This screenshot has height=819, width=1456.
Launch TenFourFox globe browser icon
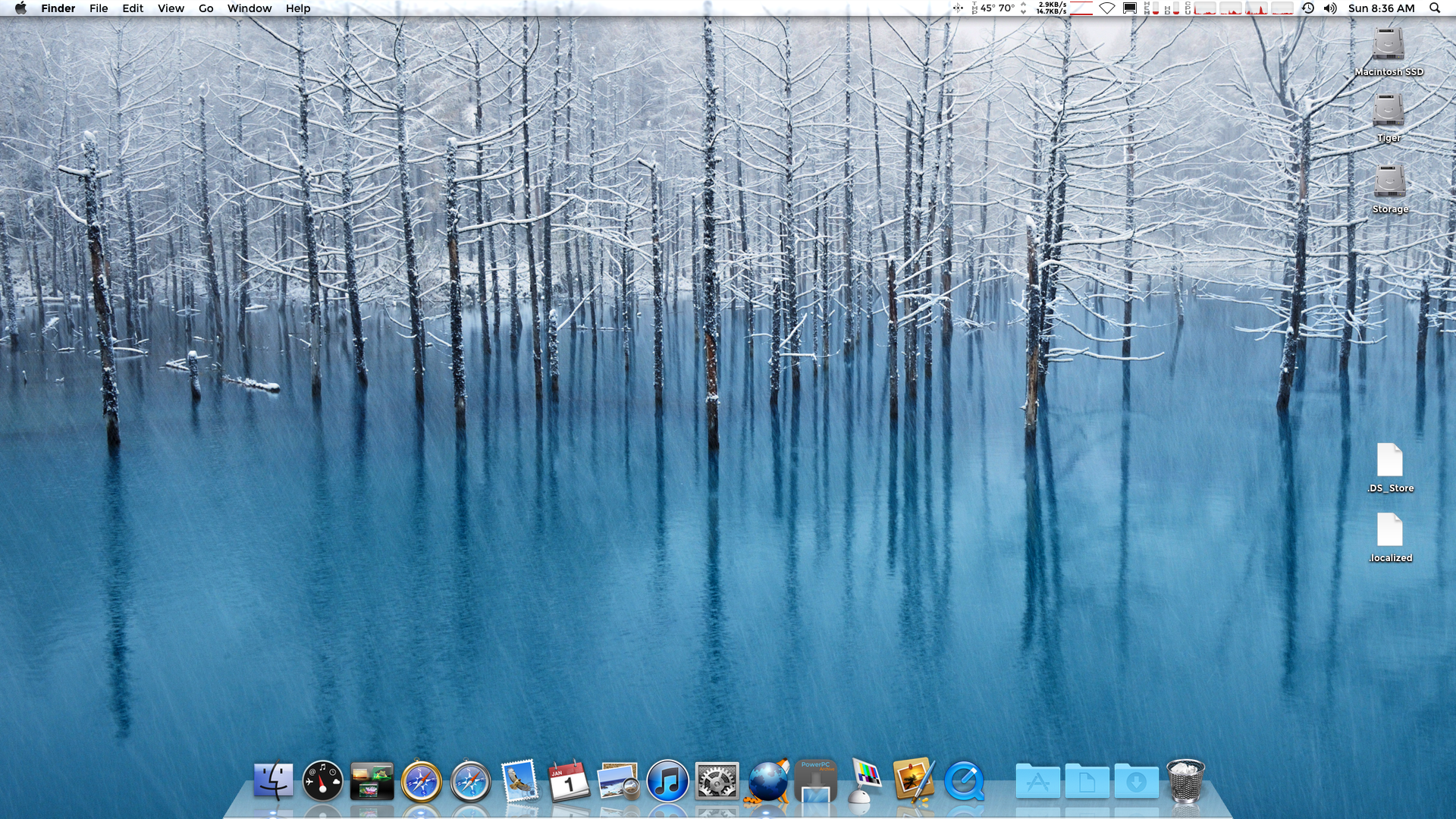pos(767,780)
